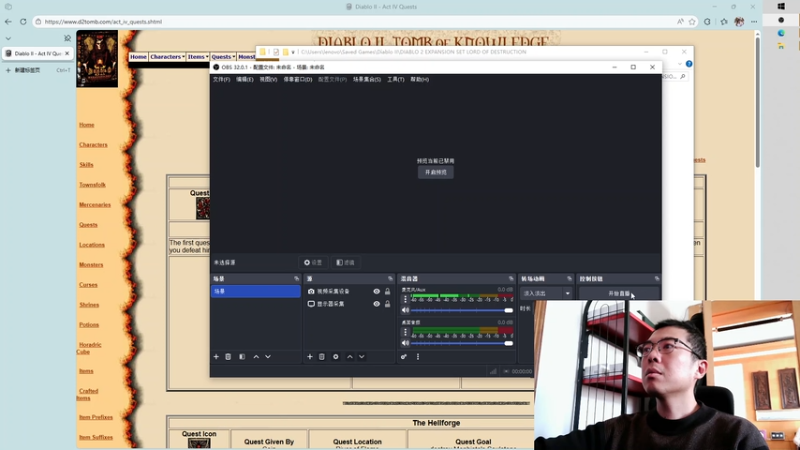The width and height of the screenshot is (800, 450).
Task: Open Edge profile avatar
Action: pyautogui.click(x=739, y=21)
